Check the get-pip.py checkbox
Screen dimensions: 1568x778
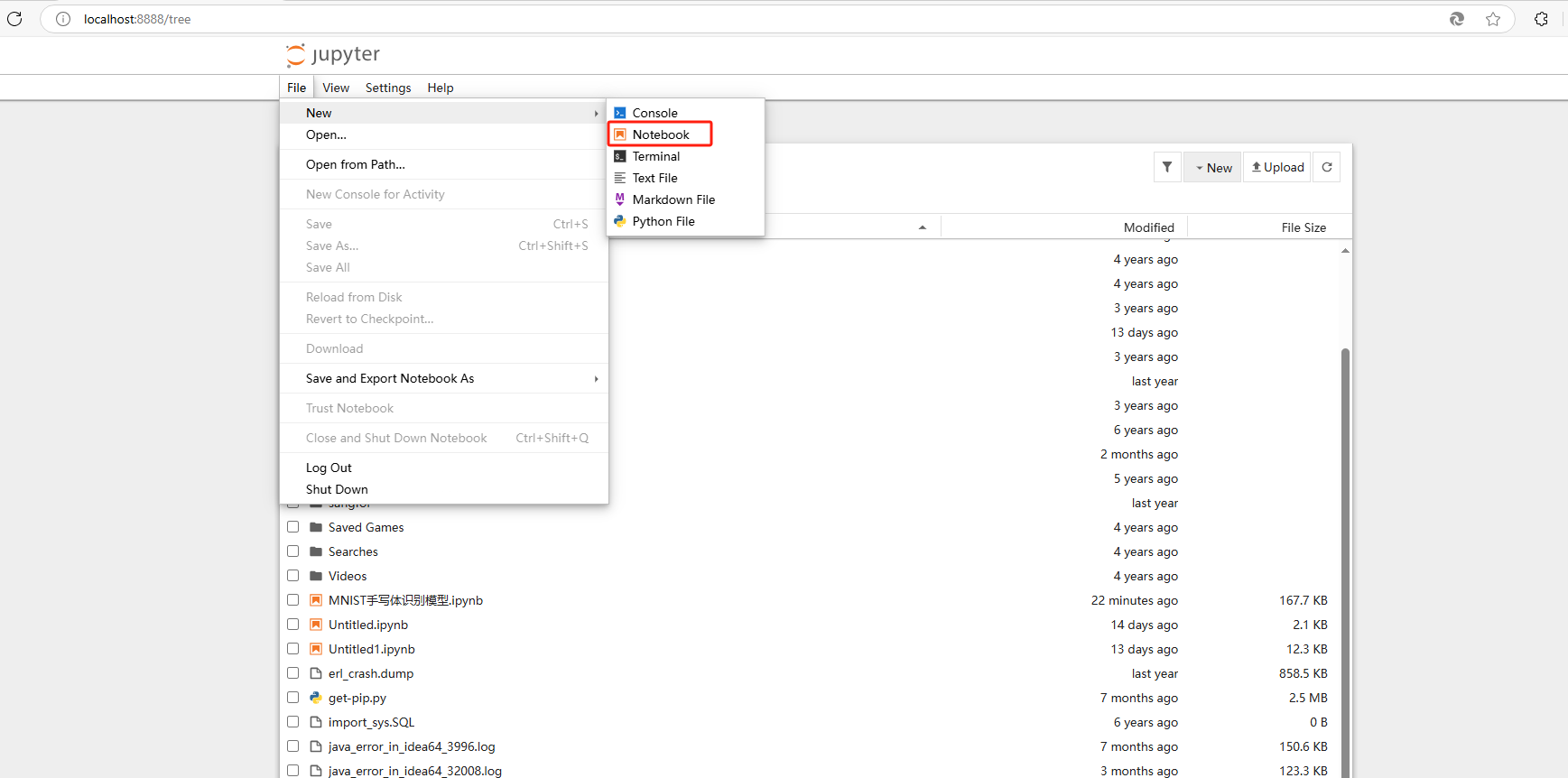pyautogui.click(x=292, y=698)
